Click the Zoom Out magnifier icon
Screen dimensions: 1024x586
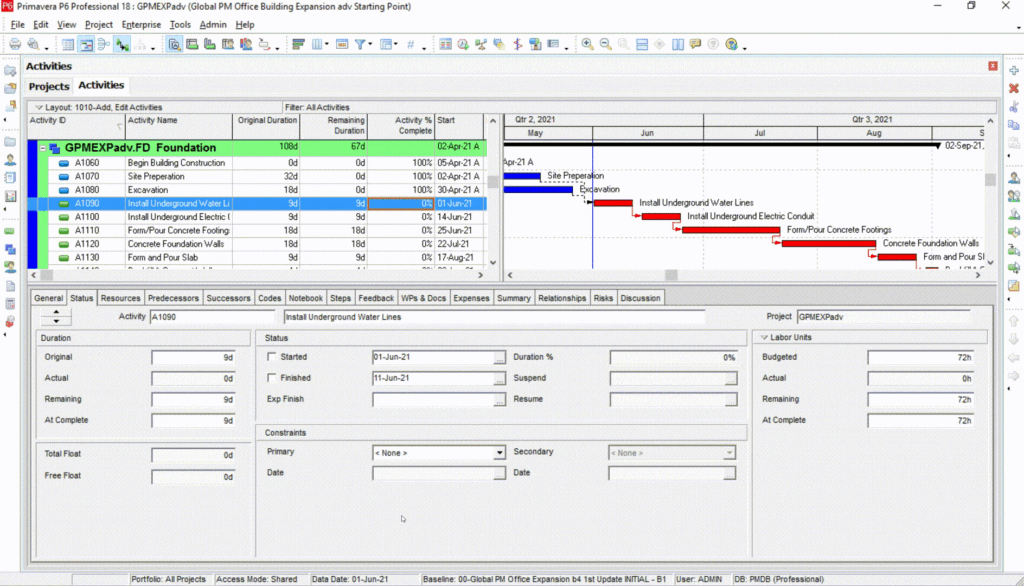coord(605,44)
